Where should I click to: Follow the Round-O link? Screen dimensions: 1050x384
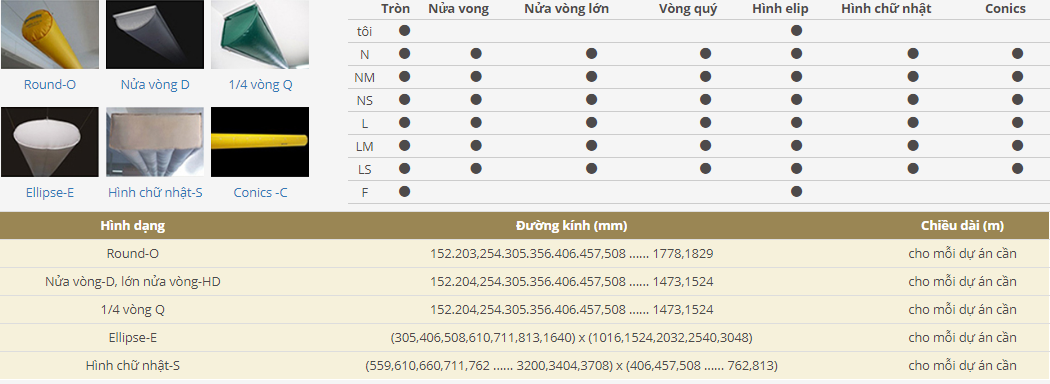tap(50, 85)
